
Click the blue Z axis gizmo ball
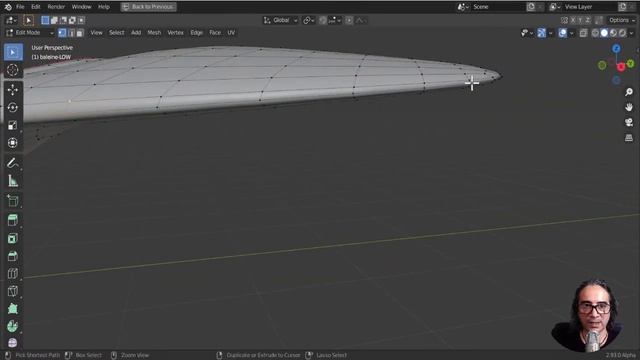[x=616, y=49]
